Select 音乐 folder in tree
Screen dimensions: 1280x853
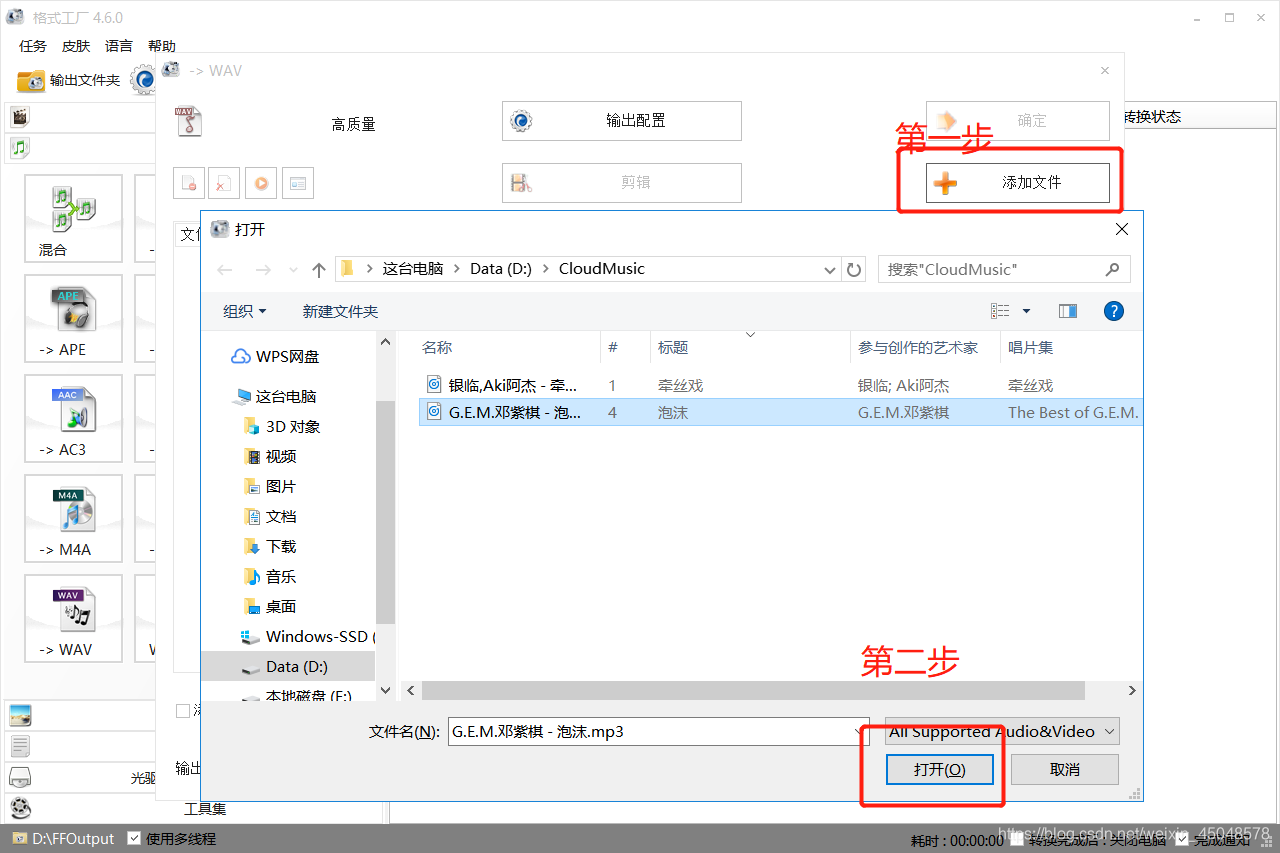pyautogui.click(x=270, y=576)
